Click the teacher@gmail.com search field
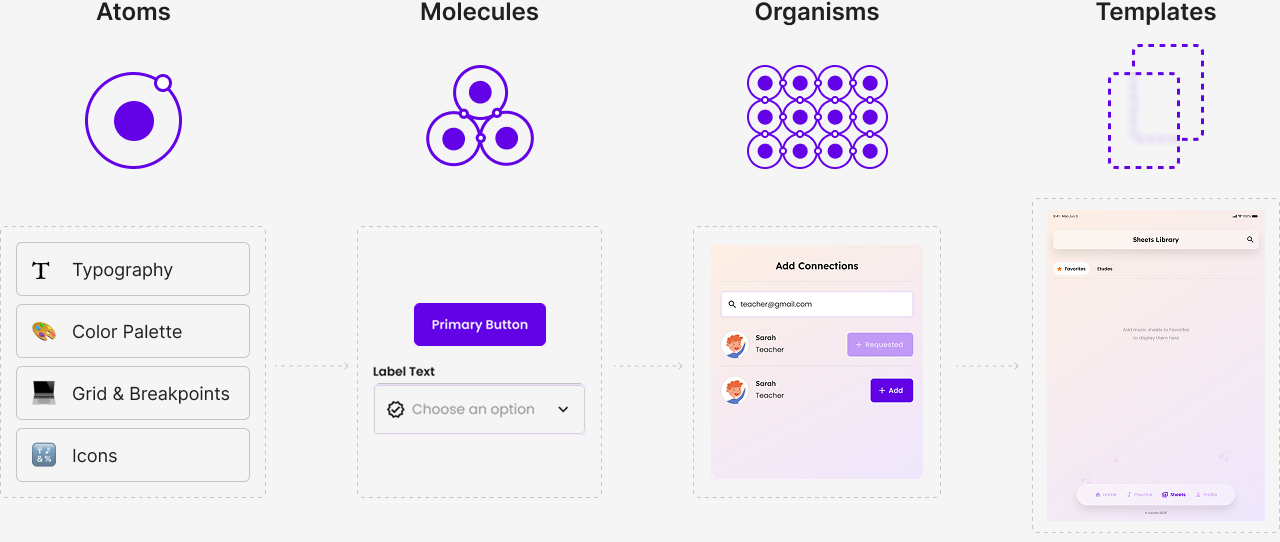The height and width of the screenshot is (542, 1280). click(816, 304)
